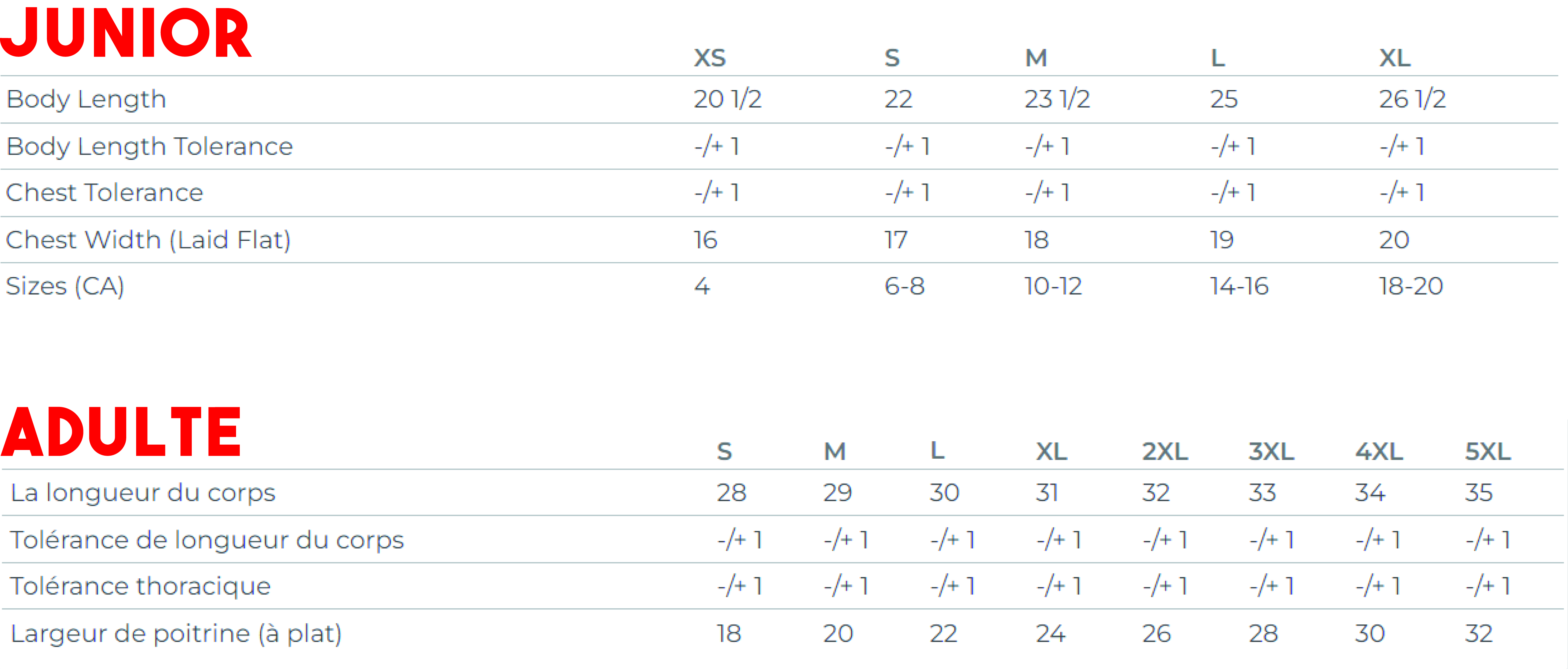Click the 20 1/2 body length value

[727, 99]
